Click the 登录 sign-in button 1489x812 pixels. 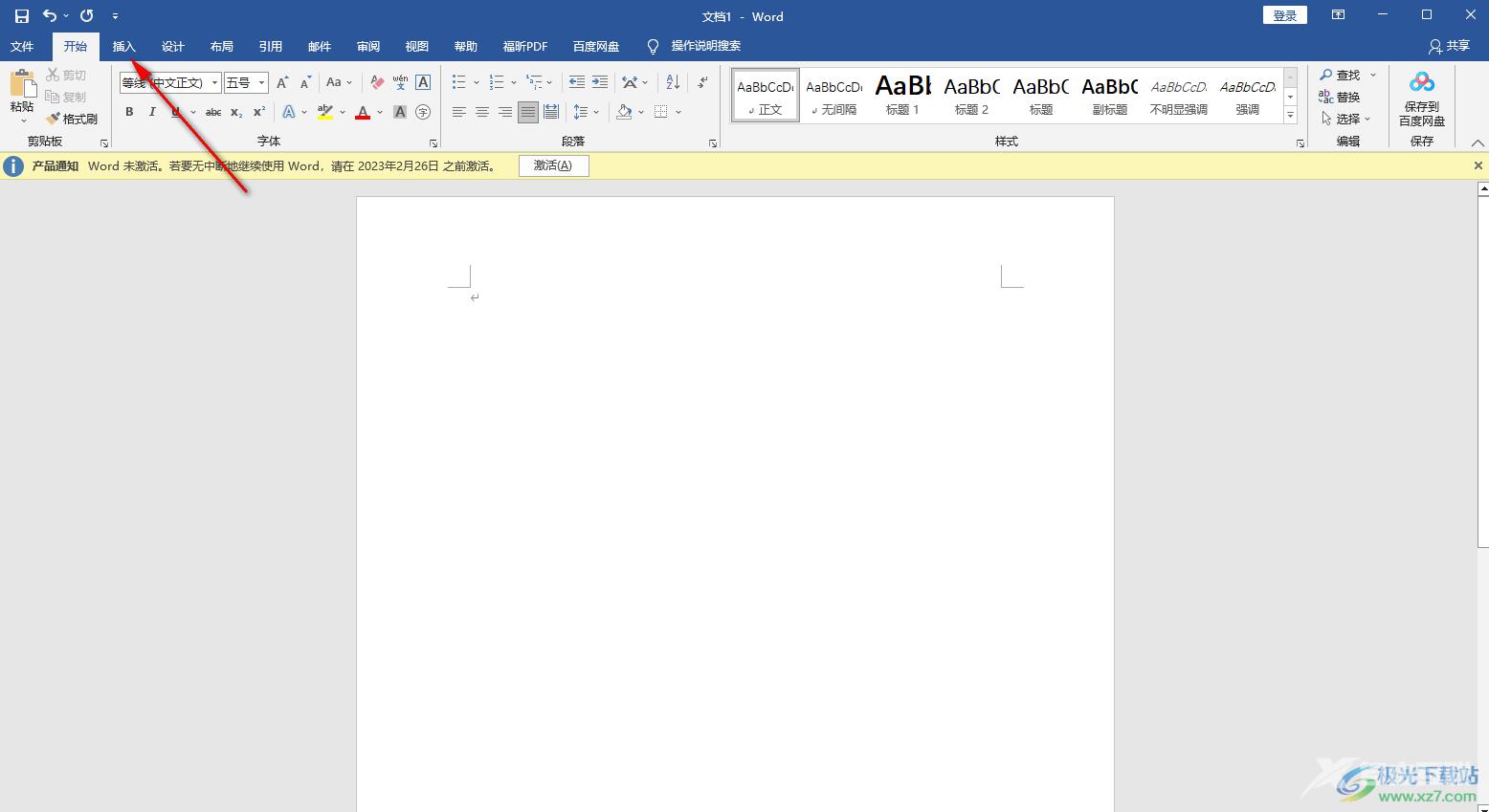(x=1285, y=15)
